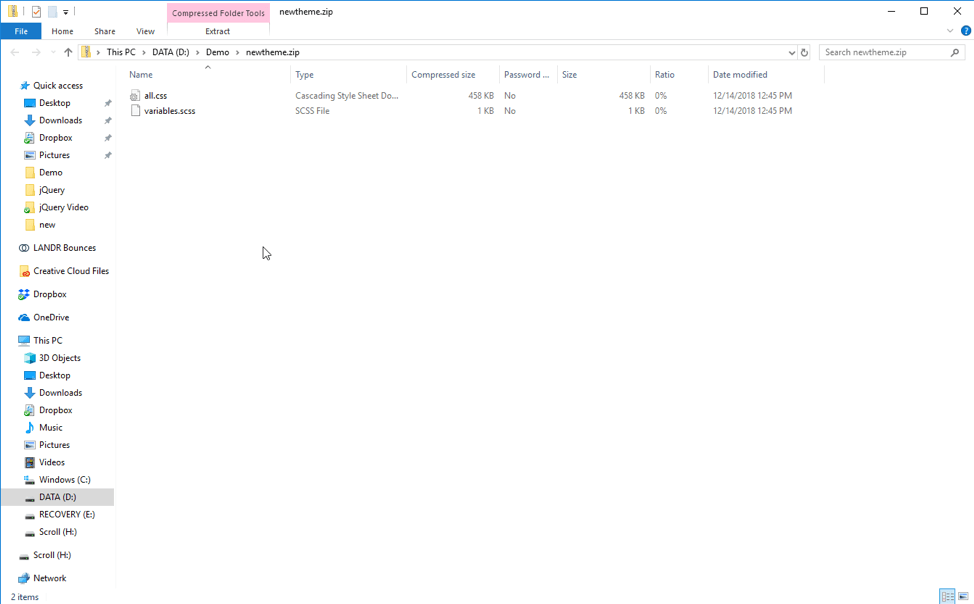Click Scroll (H:) drive under This PC
Image resolution: width=974 pixels, height=604 pixels.
(58, 532)
